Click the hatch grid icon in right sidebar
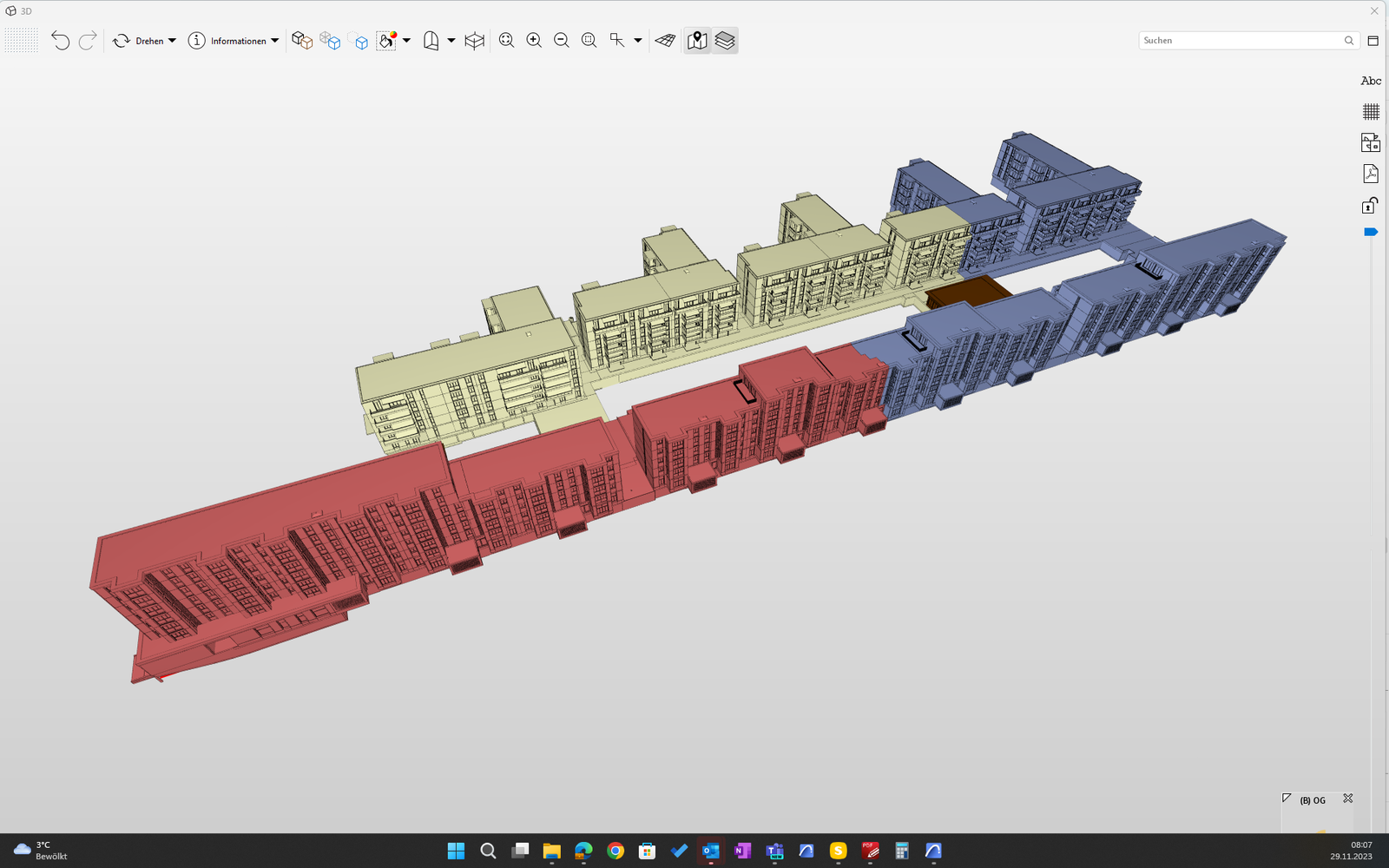The height and width of the screenshot is (868, 1389). click(x=1370, y=112)
